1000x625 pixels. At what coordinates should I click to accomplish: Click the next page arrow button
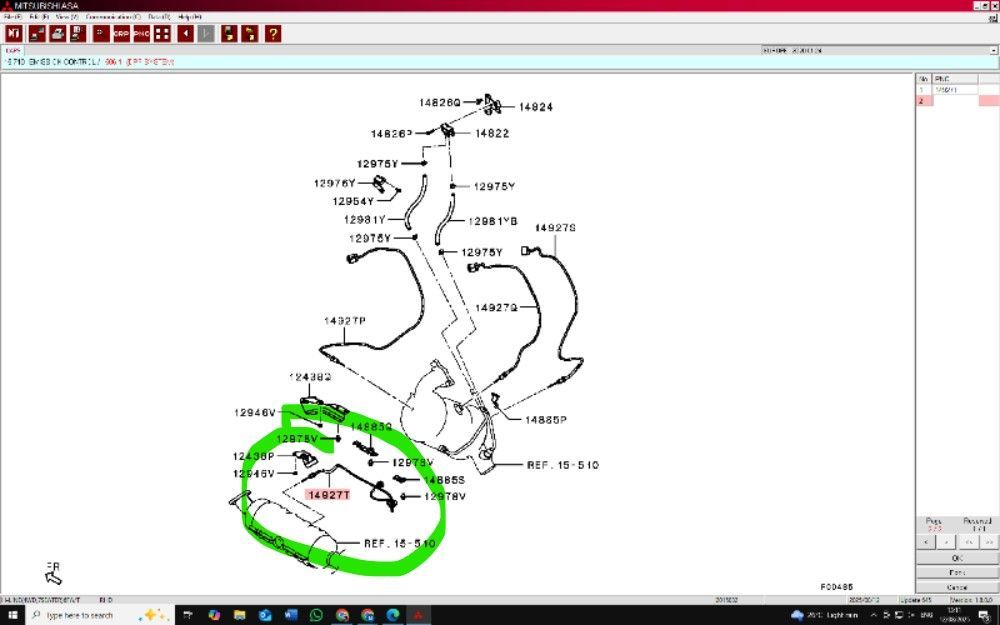tap(947, 541)
